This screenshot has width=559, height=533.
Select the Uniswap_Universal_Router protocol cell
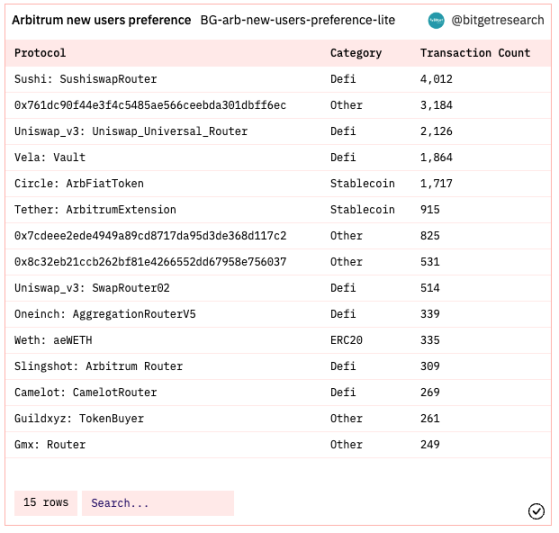pyautogui.click(x=131, y=131)
